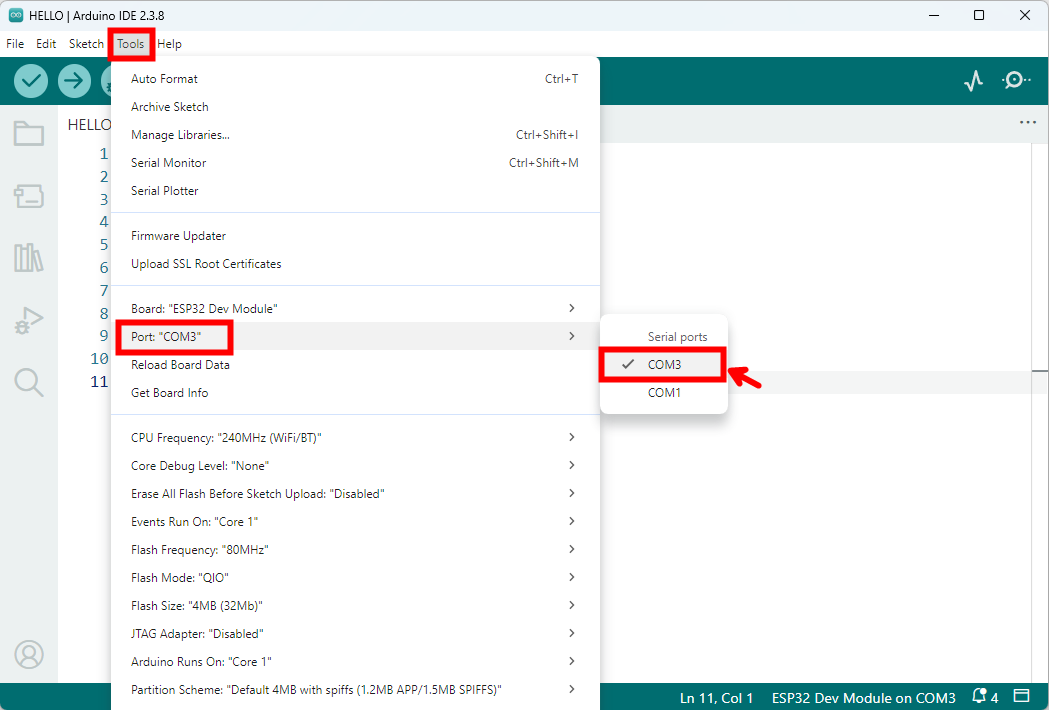Image resolution: width=1049 pixels, height=710 pixels.
Task: Click the Verify sketch checkmark button
Action: (x=31, y=81)
